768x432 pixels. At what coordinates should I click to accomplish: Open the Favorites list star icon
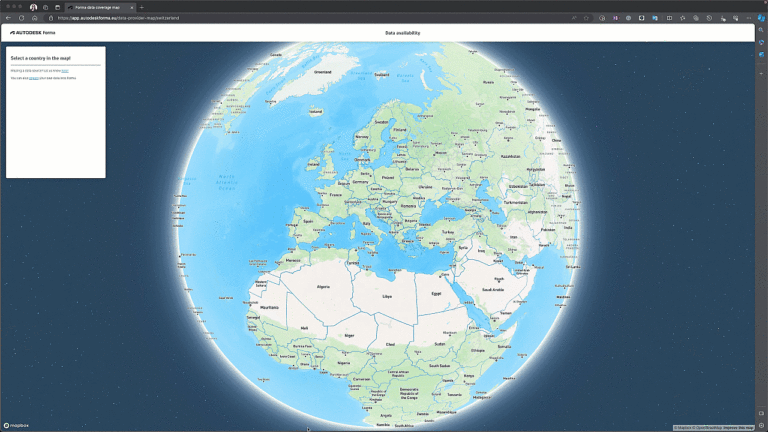pyautogui.click(x=682, y=18)
